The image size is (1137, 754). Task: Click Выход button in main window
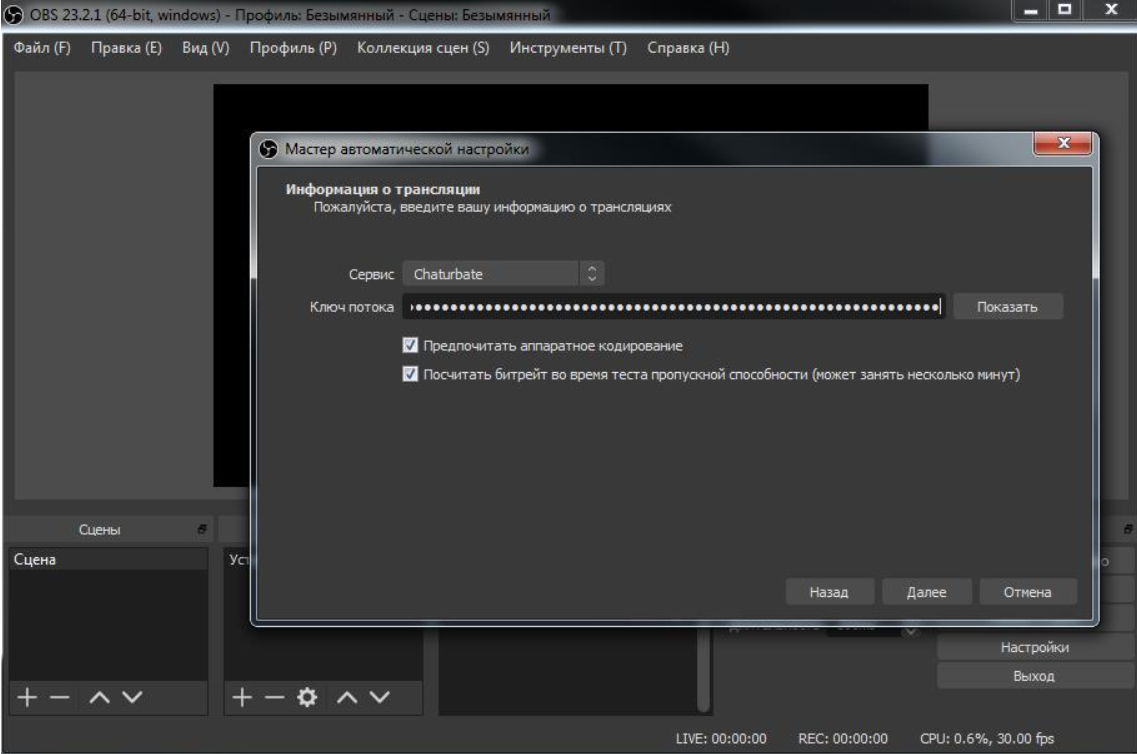point(1035,676)
